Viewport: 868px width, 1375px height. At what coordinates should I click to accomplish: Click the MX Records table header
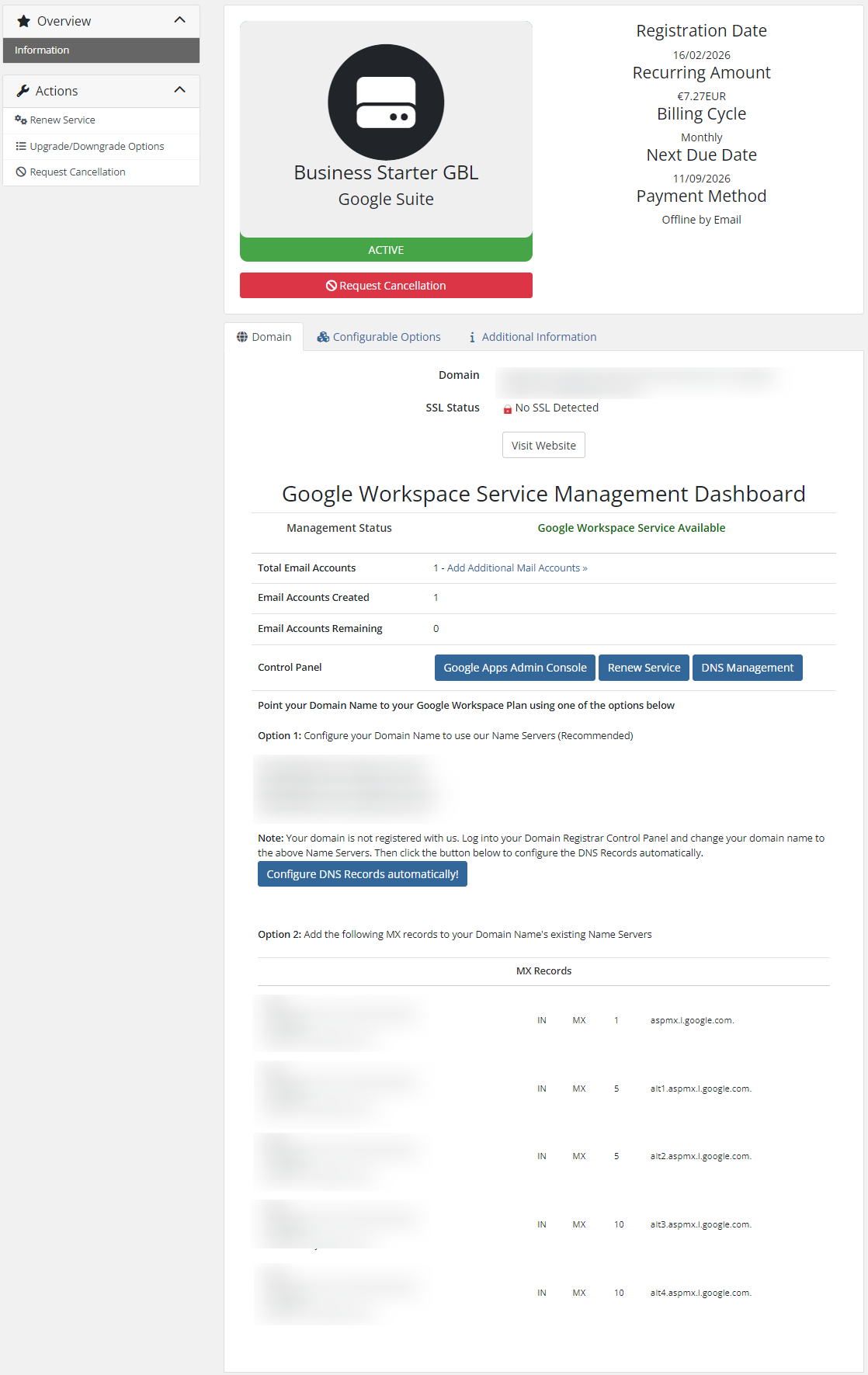(543, 971)
